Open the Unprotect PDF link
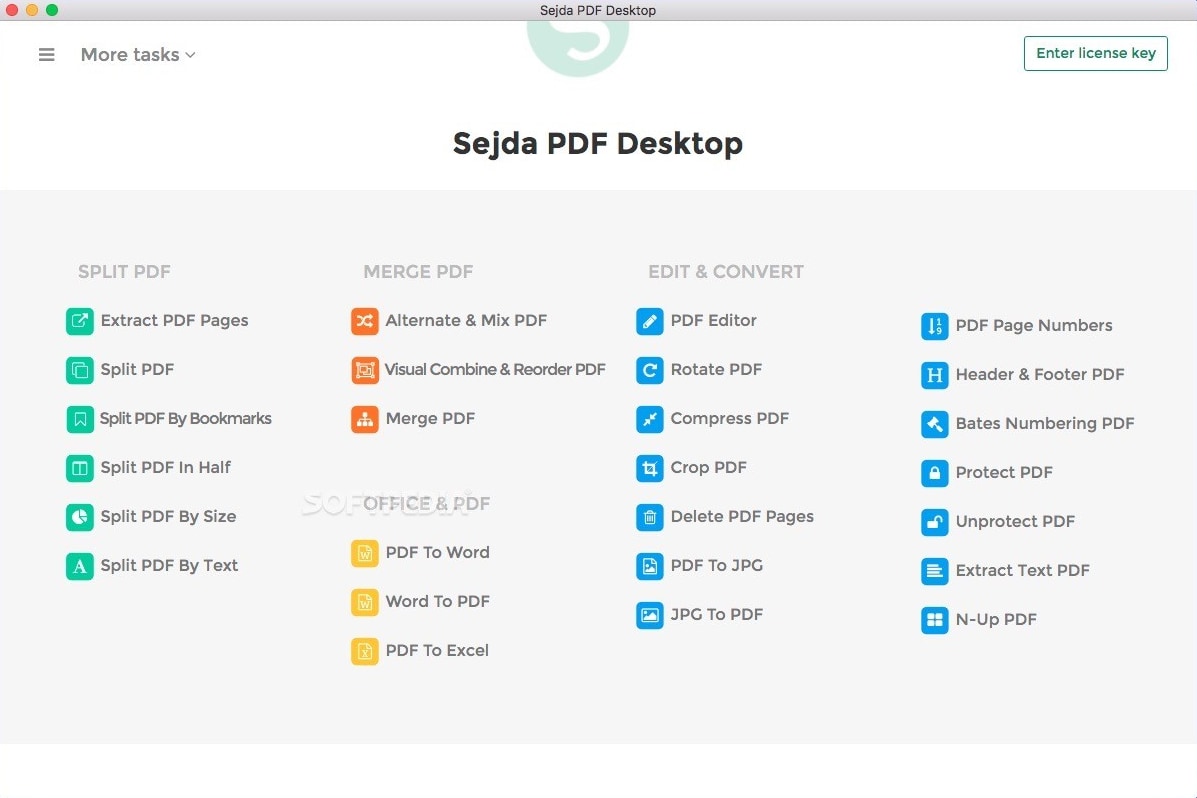The image size is (1197, 798). click(x=1015, y=522)
